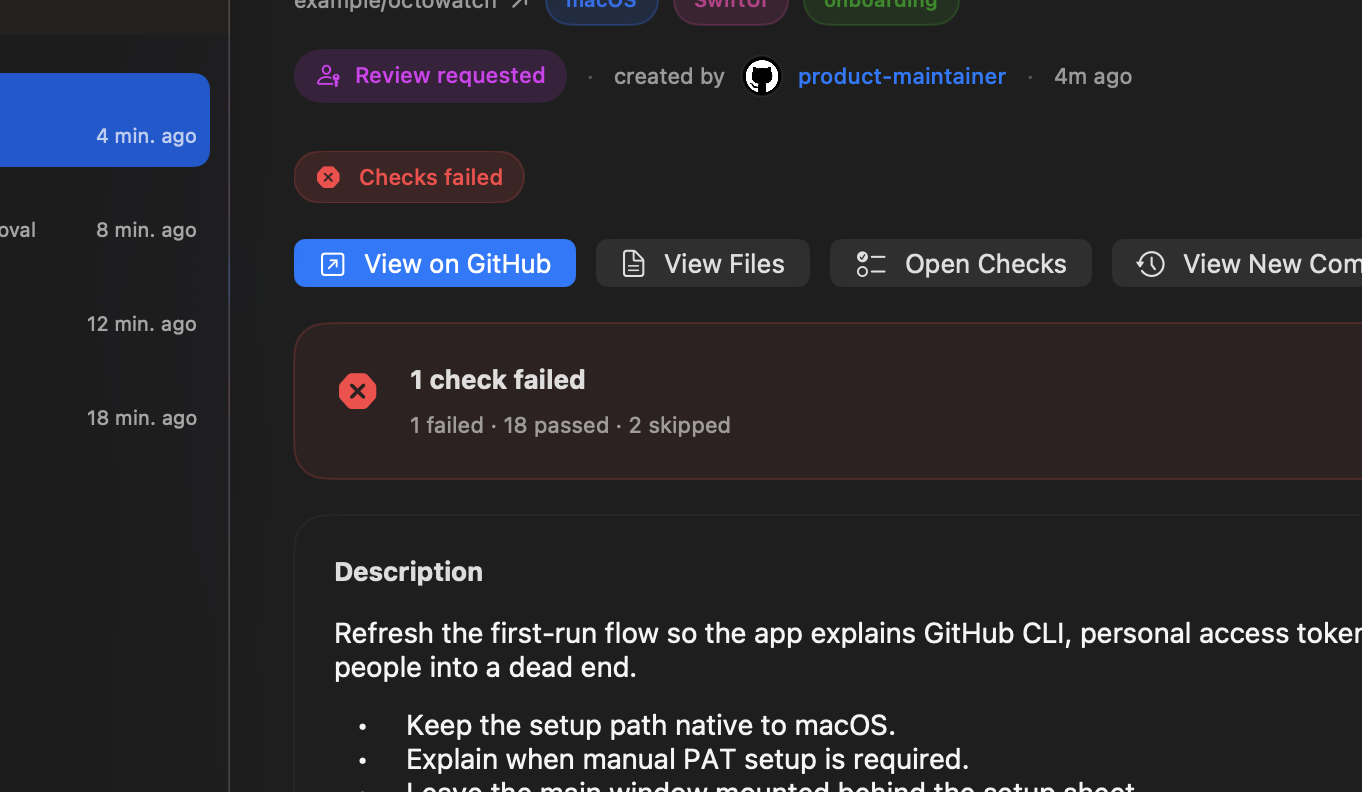Screen dimensions: 1362x792
Task: Click the arrow icon after example/octowatch
Action: click(x=519, y=3)
